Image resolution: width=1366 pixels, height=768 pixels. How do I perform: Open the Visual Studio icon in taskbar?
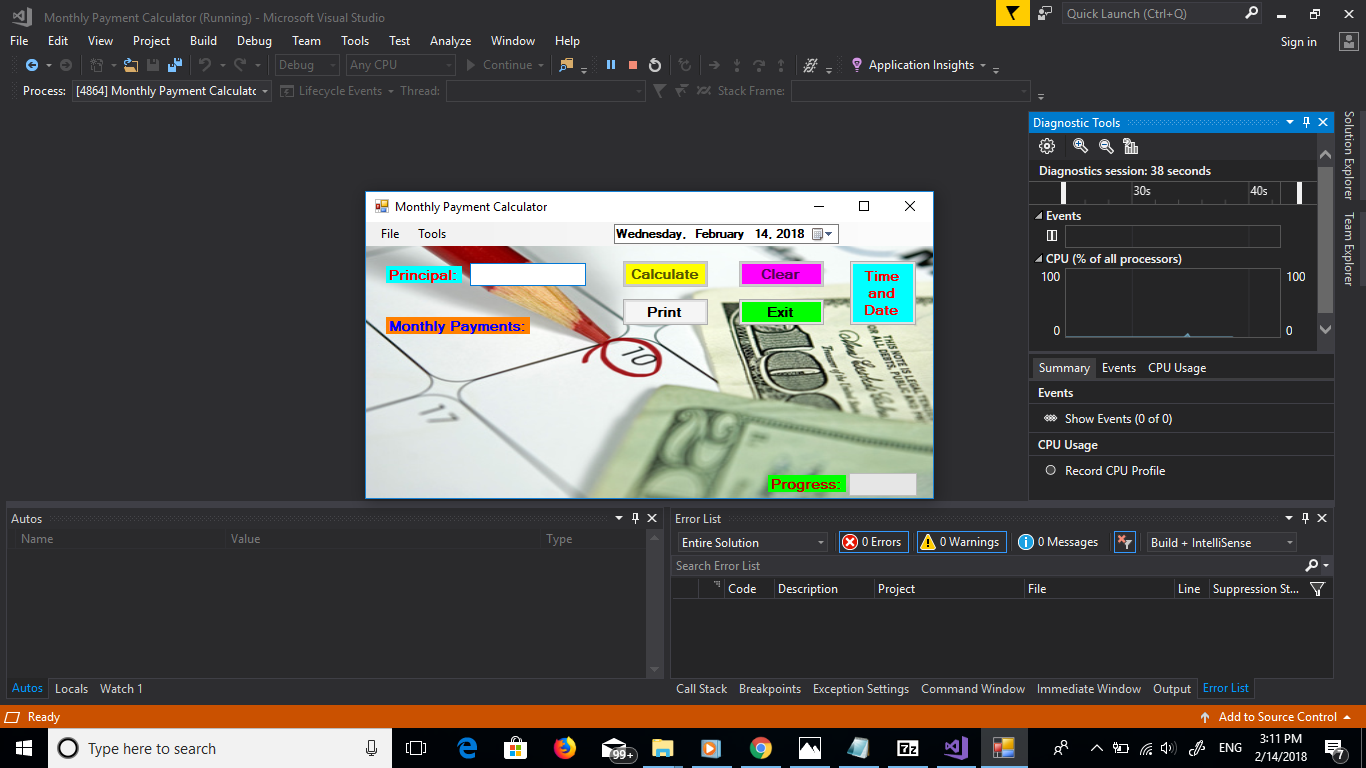[x=955, y=748]
